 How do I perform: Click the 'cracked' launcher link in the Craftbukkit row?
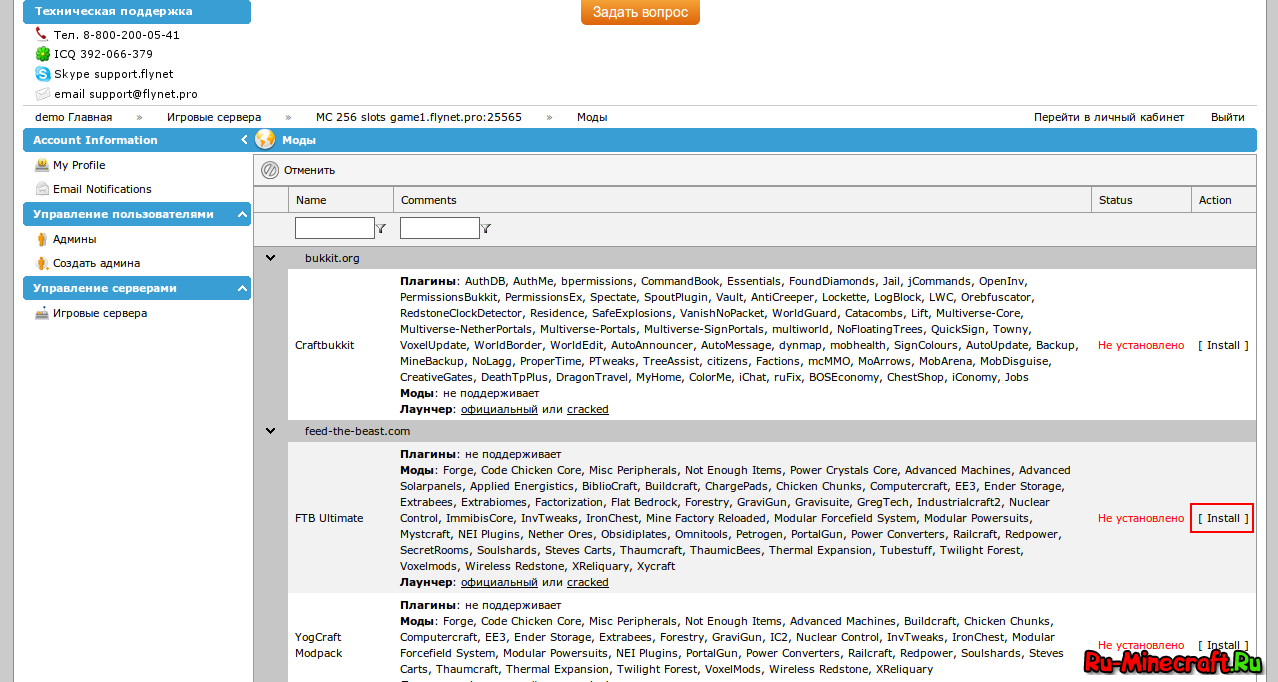[587, 409]
